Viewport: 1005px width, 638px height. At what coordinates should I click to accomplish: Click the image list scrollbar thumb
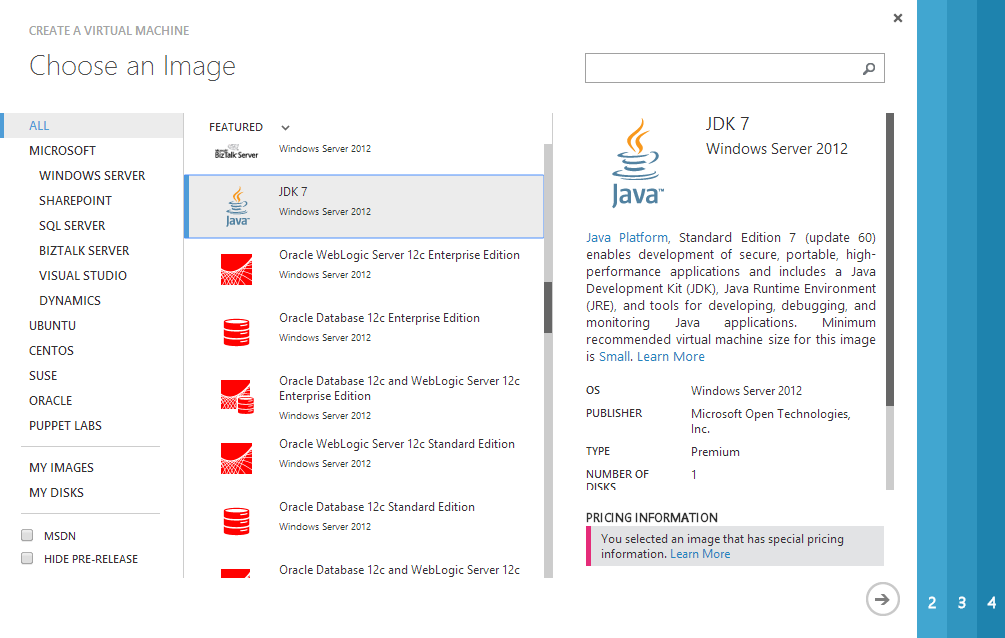pos(547,307)
